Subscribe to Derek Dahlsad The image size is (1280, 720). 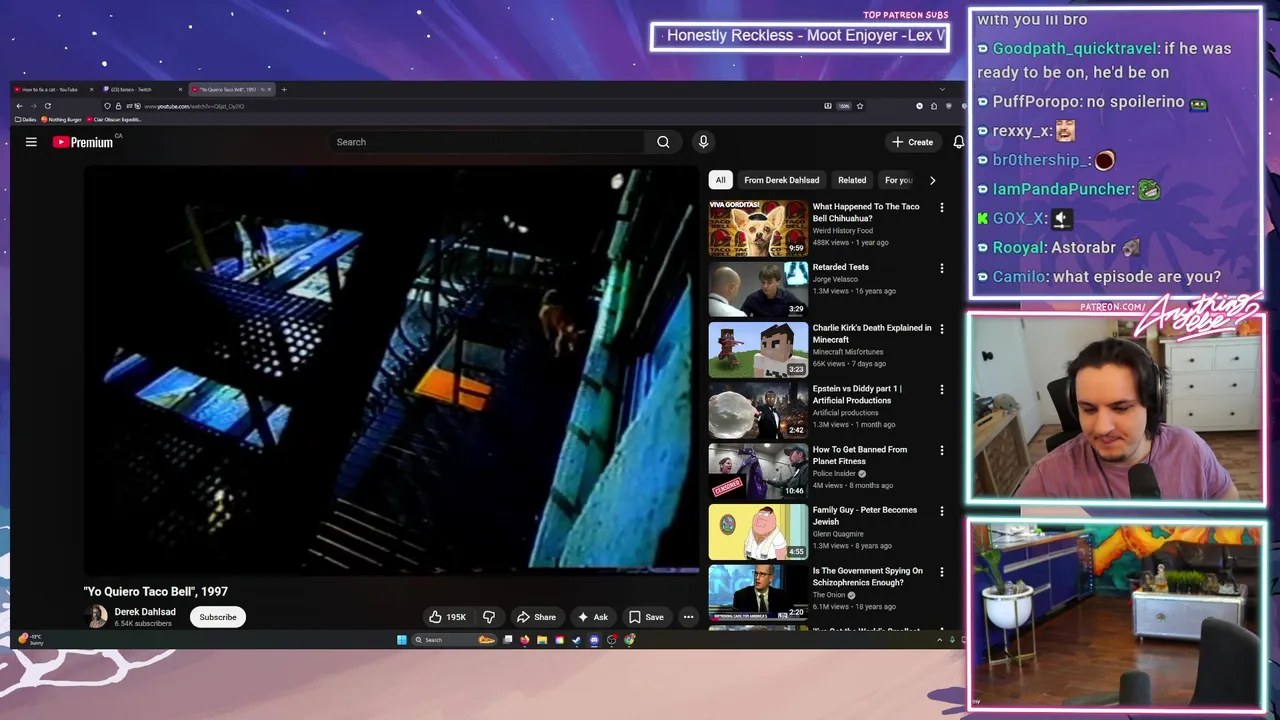[x=218, y=617]
